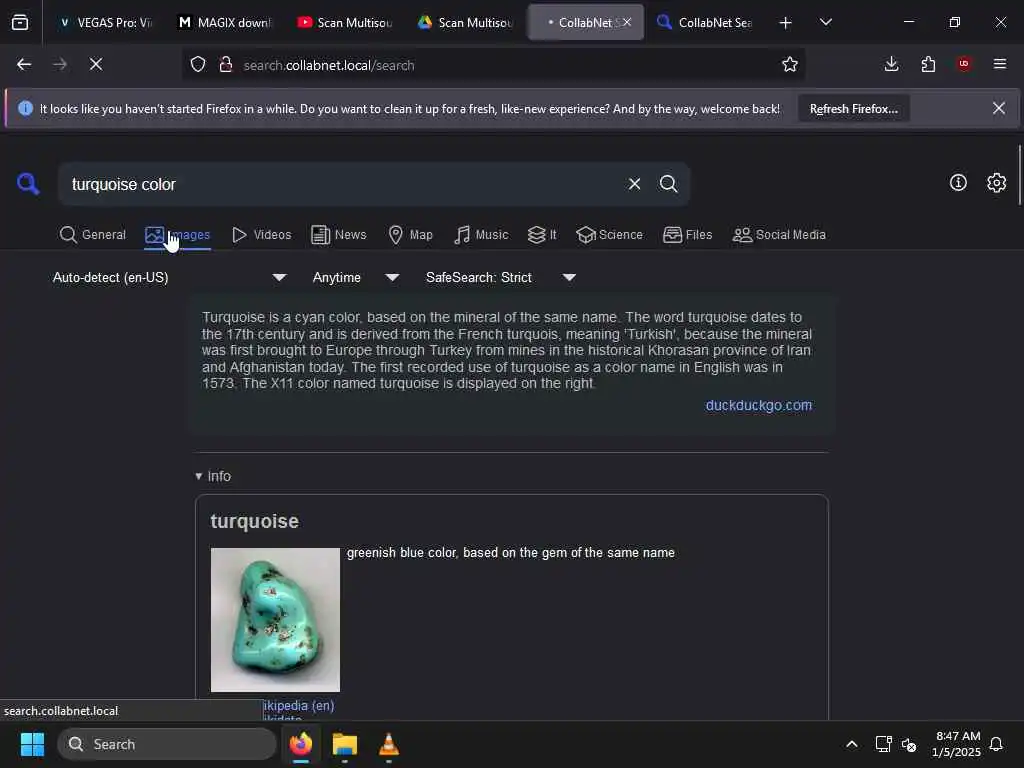Select the News search category

point(338,234)
